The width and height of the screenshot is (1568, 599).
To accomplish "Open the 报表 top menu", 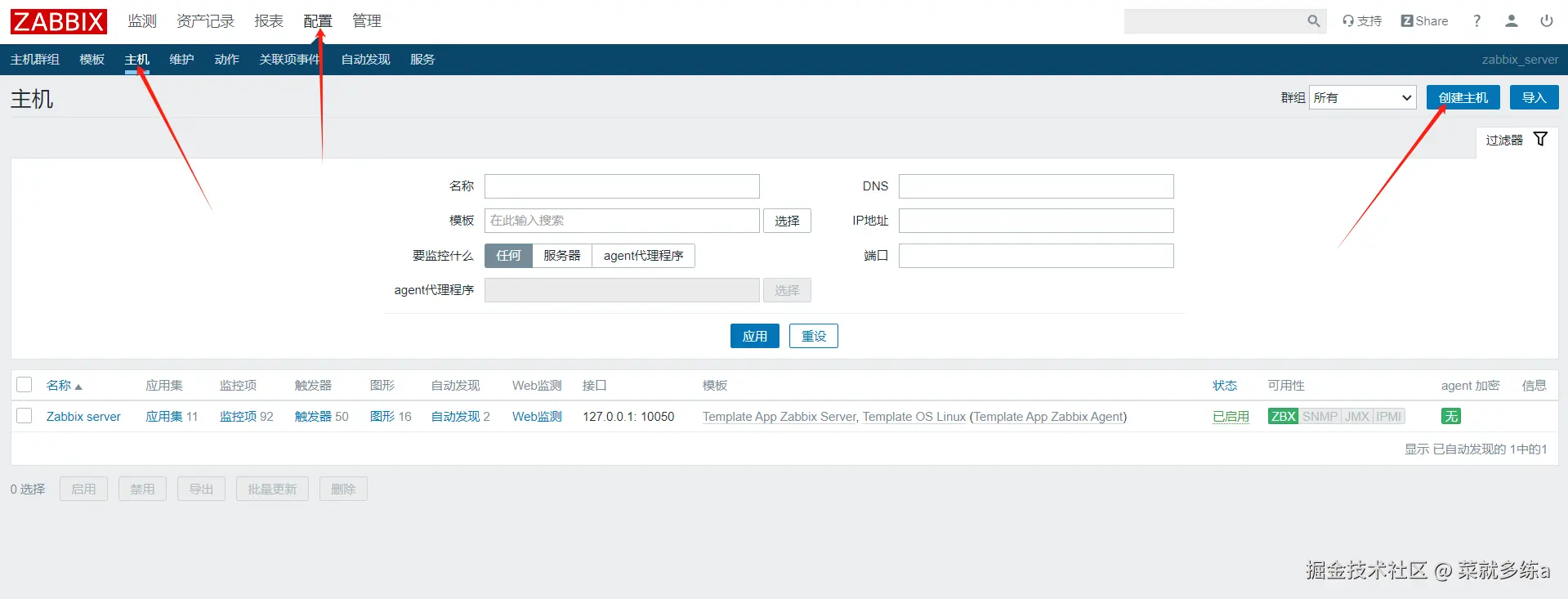I will pos(269,21).
